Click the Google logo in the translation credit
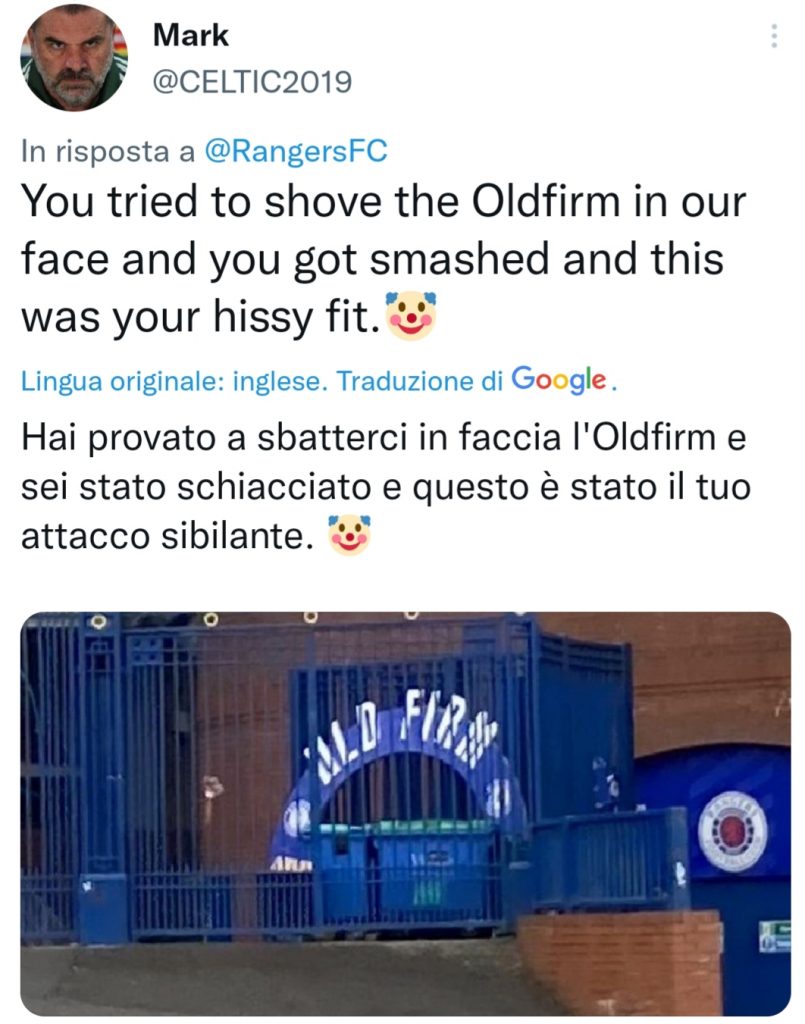This screenshot has width=805, height=1024. [558, 380]
